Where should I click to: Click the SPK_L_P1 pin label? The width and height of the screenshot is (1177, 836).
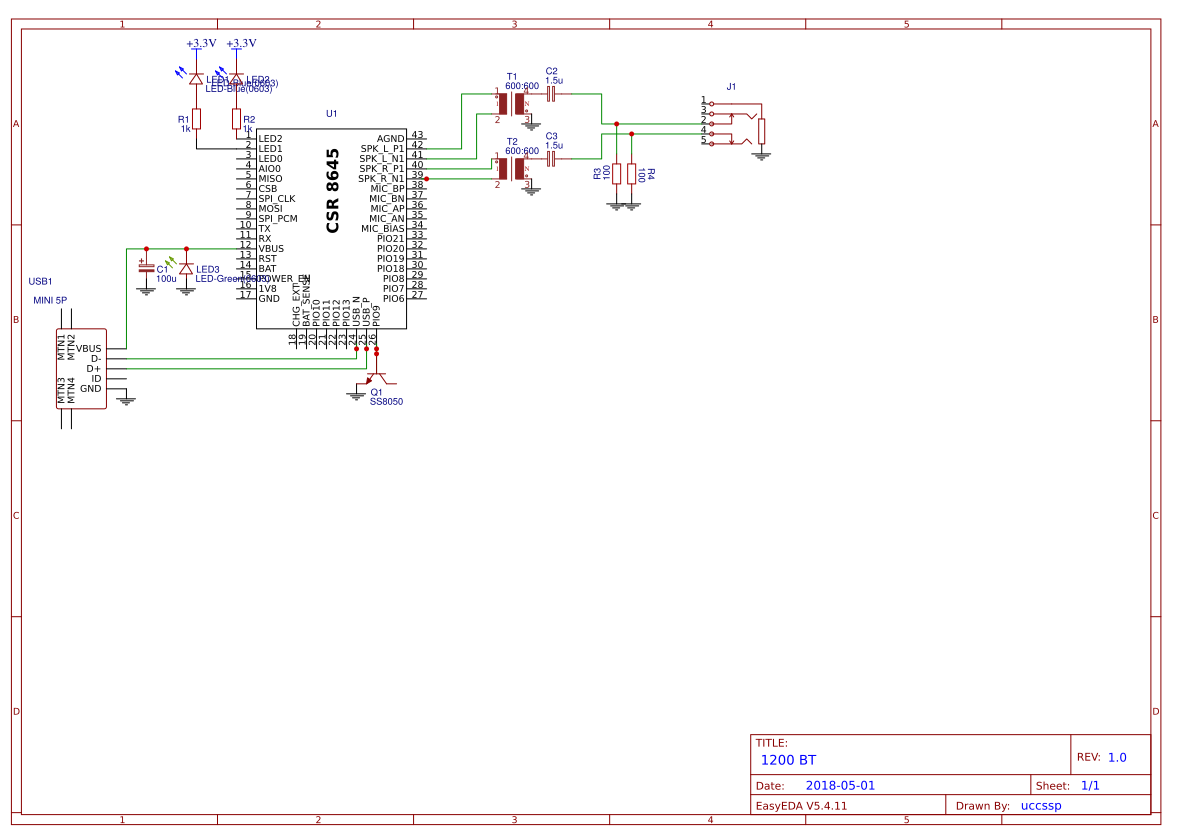[x=382, y=149]
